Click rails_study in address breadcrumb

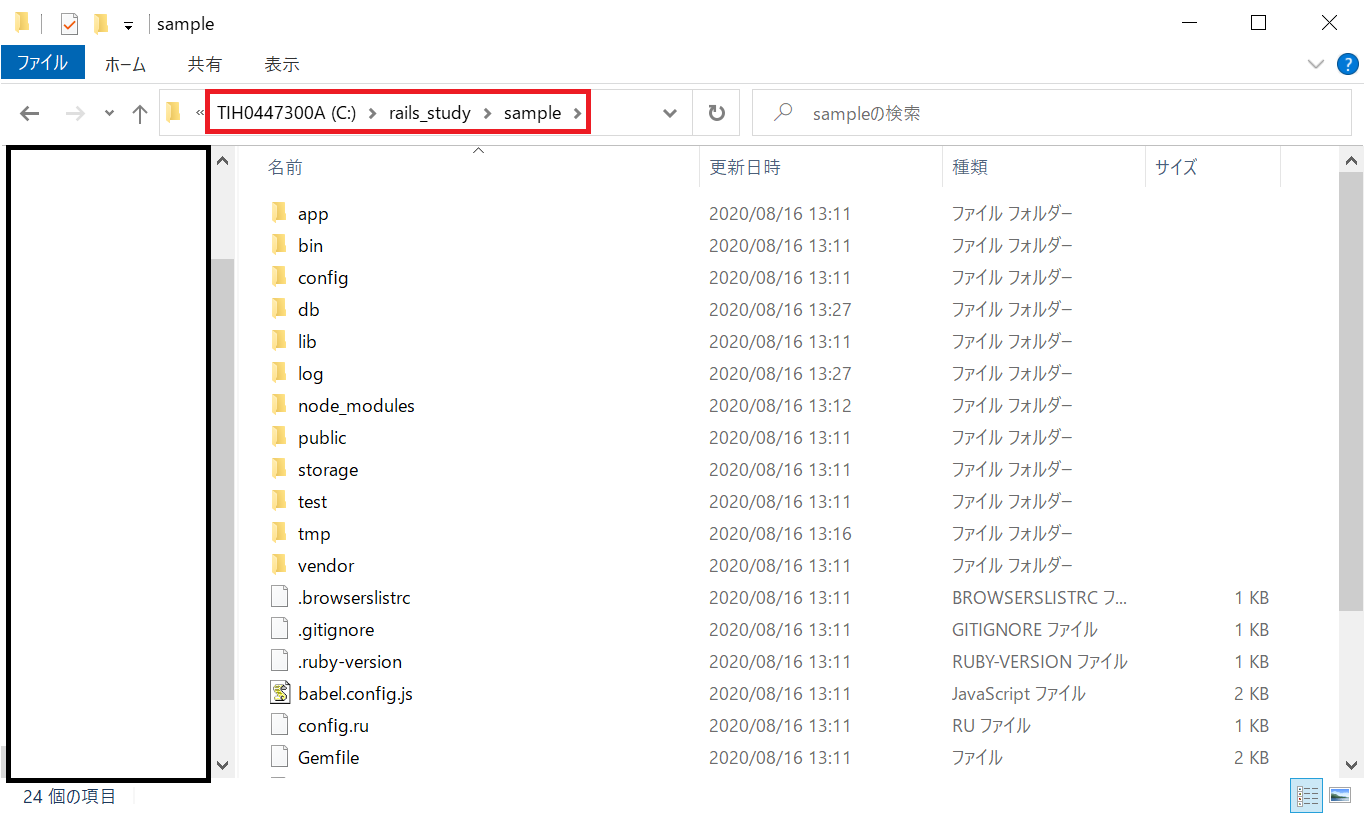pyautogui.click(x=430, y=113)
